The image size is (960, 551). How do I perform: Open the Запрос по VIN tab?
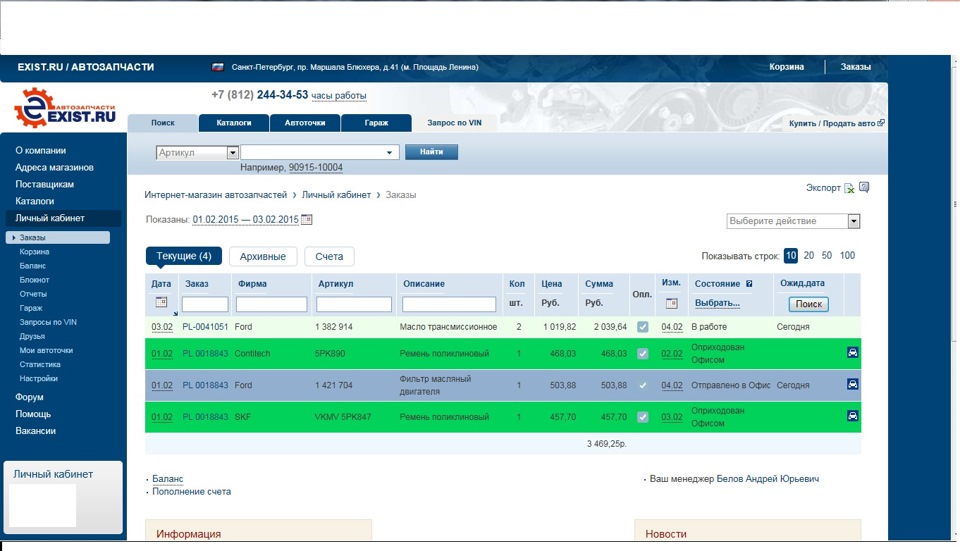tap(454, 122)
